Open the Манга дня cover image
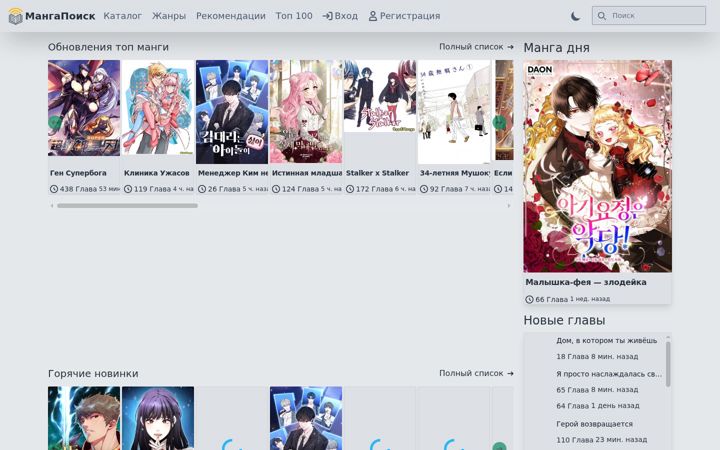 597,166
